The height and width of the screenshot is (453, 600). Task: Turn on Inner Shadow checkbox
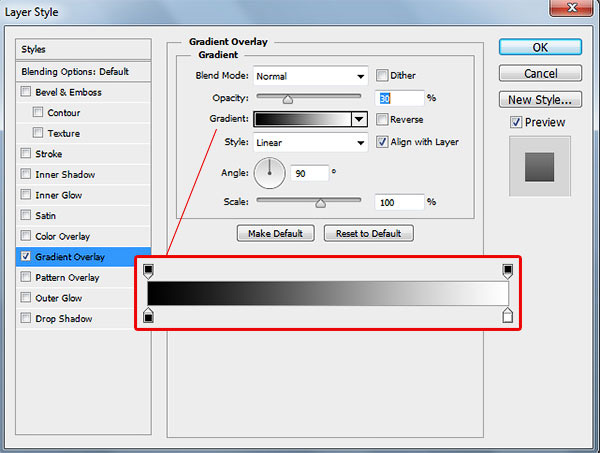coord(26,174)
